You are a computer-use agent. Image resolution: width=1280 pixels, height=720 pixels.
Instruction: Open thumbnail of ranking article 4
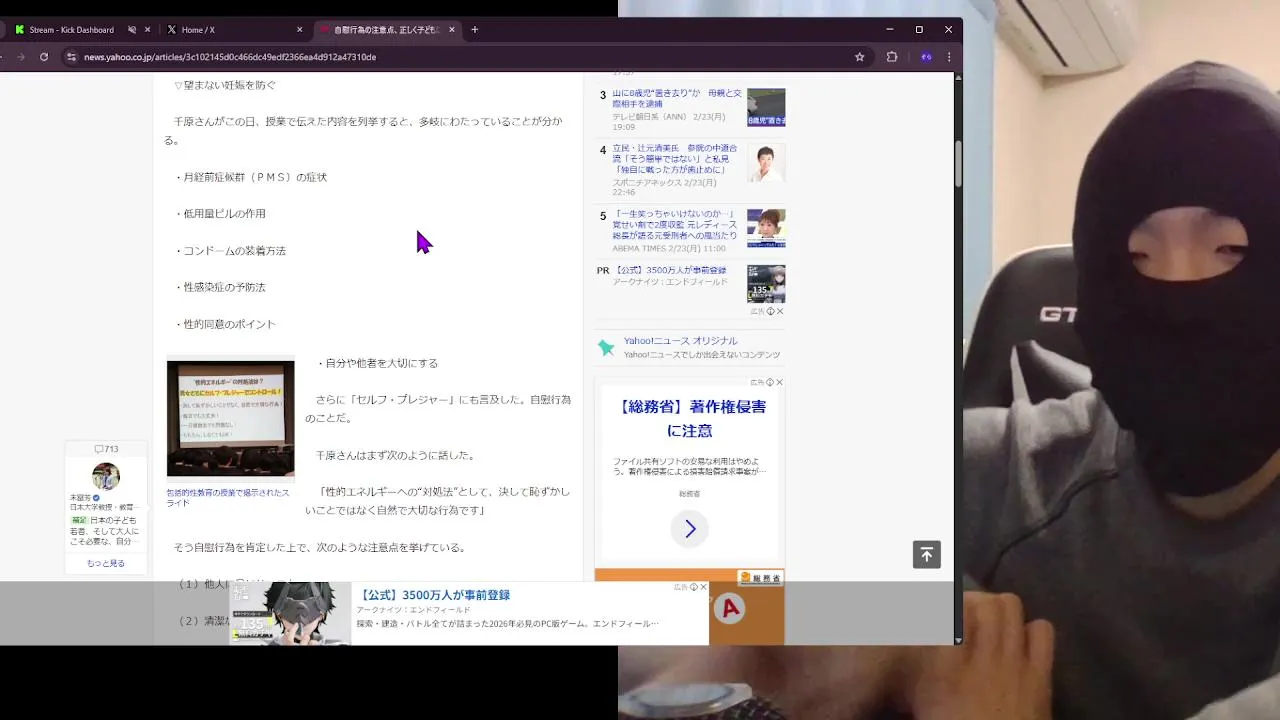coord(766,162)
